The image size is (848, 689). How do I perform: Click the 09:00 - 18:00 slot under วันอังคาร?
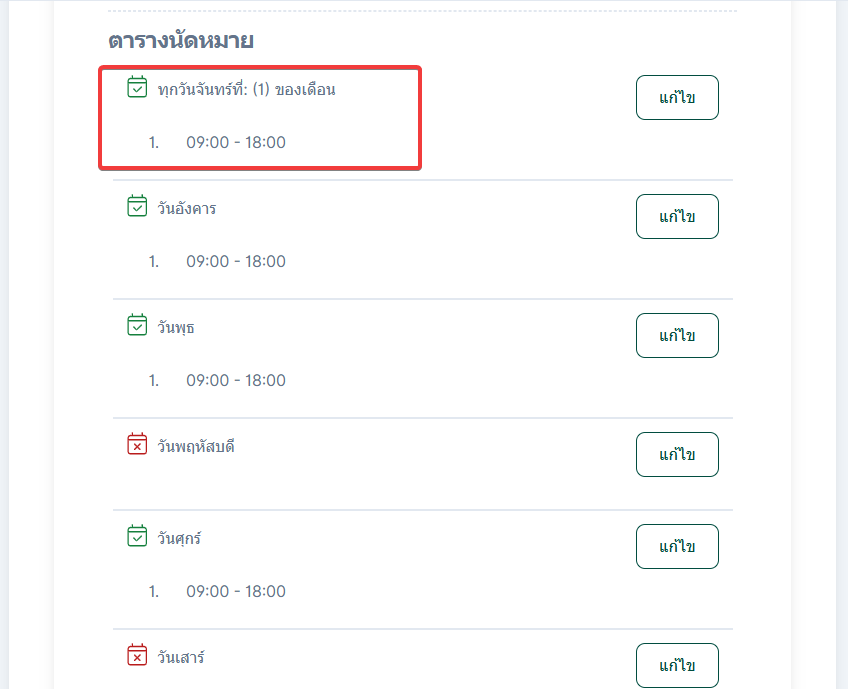(x=235, y=261)
